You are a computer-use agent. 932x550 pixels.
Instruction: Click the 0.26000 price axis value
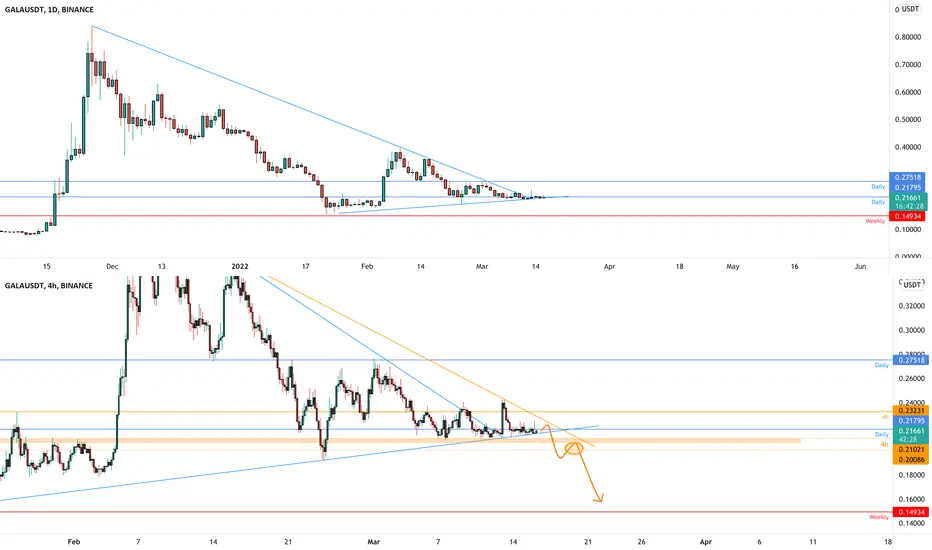pos(912,378)
